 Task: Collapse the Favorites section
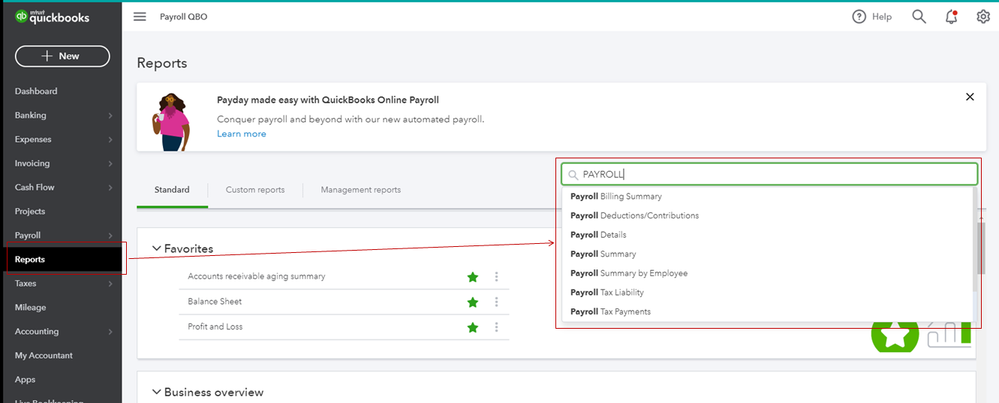[x=155, y=248]
